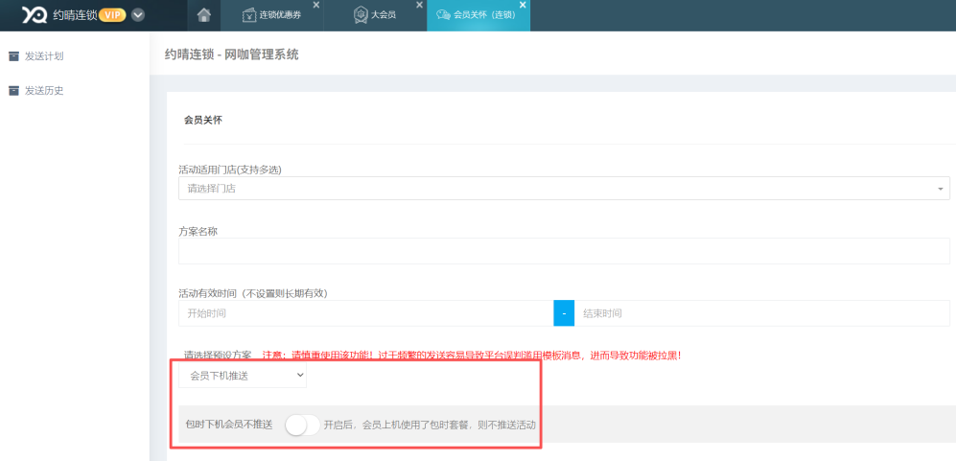The width and height of the screenshot is (956, 462).
Task: Switch to the 大会员 tab
Action: click(x=374, y=15)
